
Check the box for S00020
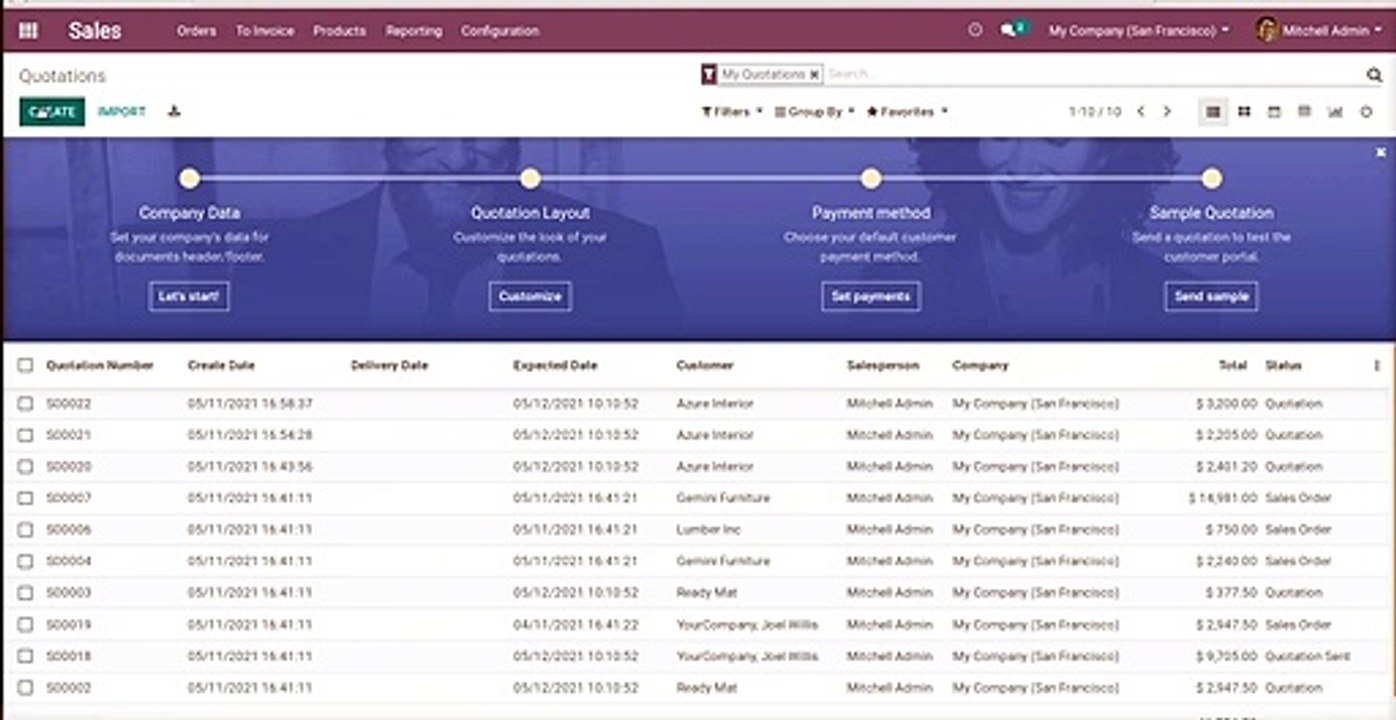[25, 467]
